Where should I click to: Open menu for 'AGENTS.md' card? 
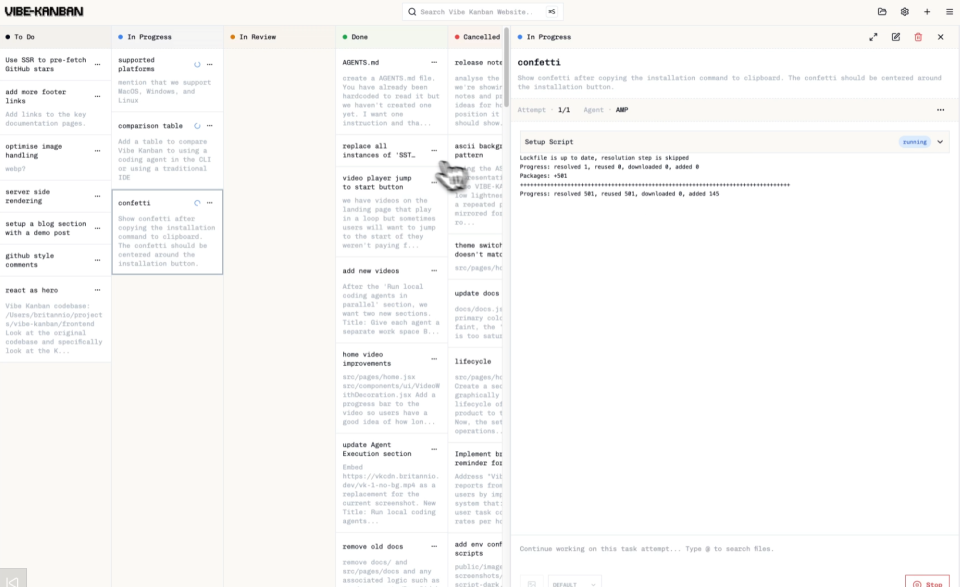click(x=434, y=62)
